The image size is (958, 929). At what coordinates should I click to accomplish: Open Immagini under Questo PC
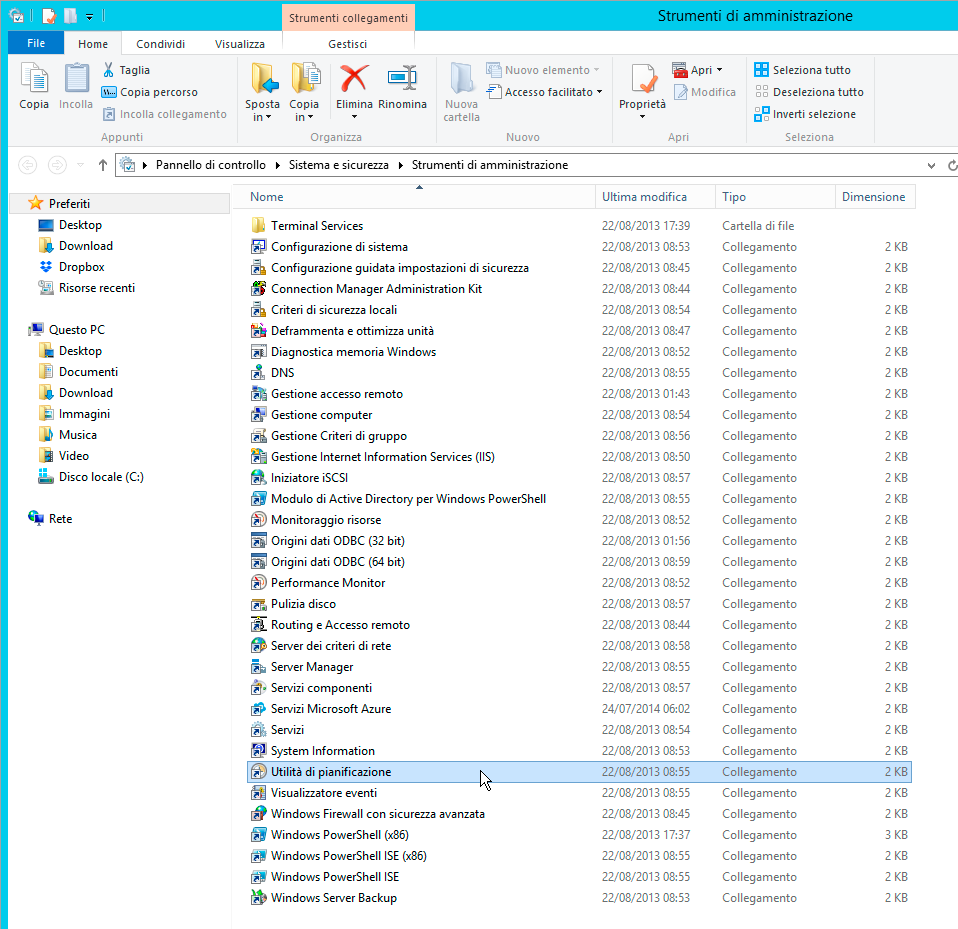(84, 414)
